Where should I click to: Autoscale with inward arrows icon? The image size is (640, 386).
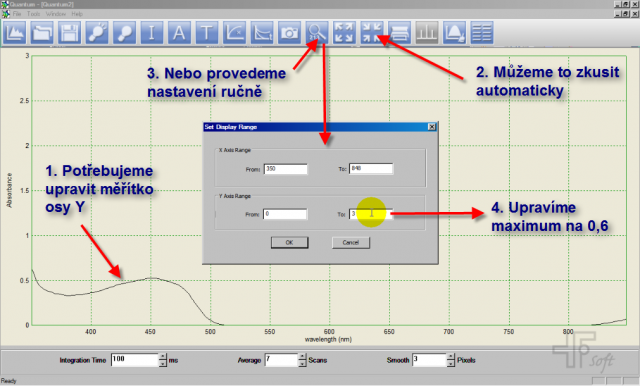372,33
